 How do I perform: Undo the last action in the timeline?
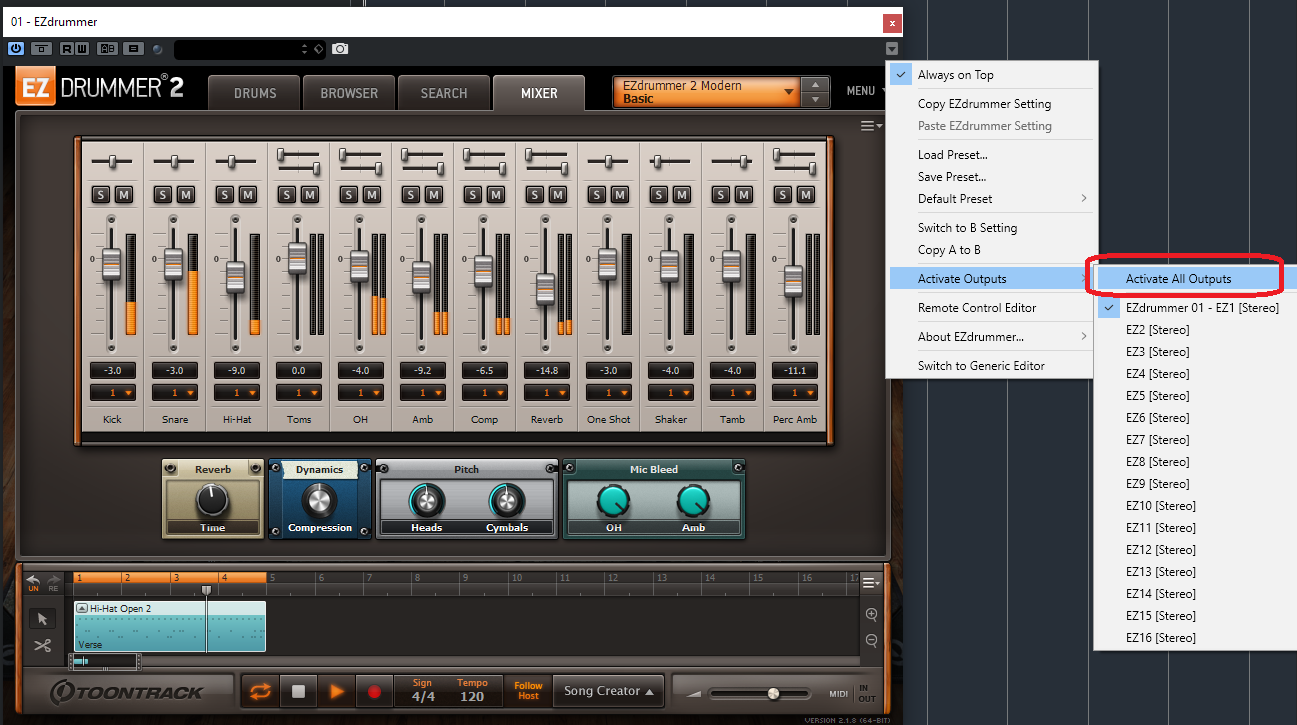pos(33,582)
